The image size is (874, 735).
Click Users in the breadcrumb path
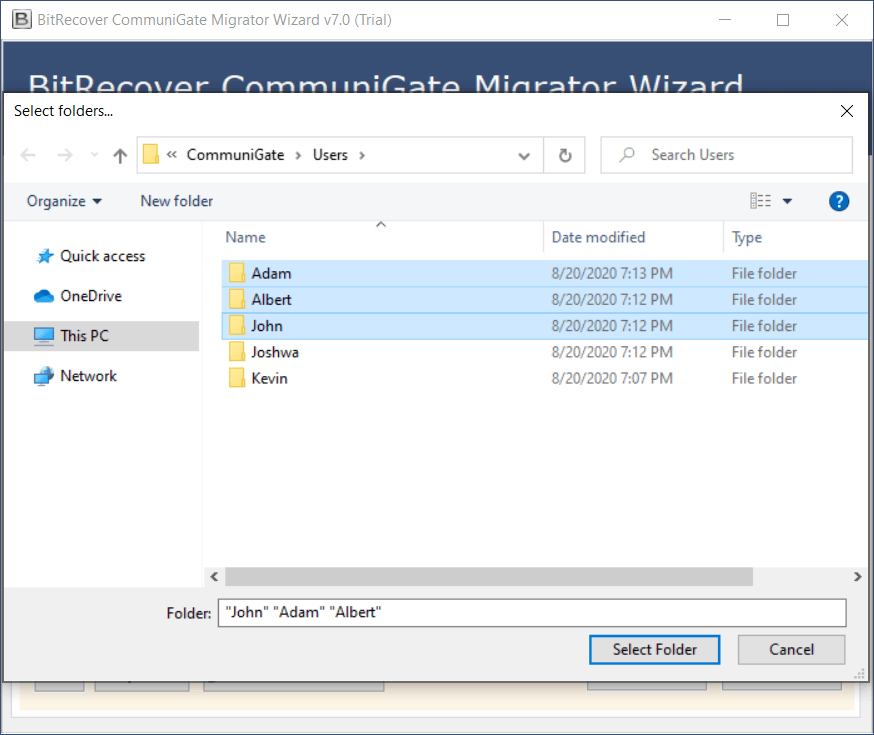[x=330, y=155]
